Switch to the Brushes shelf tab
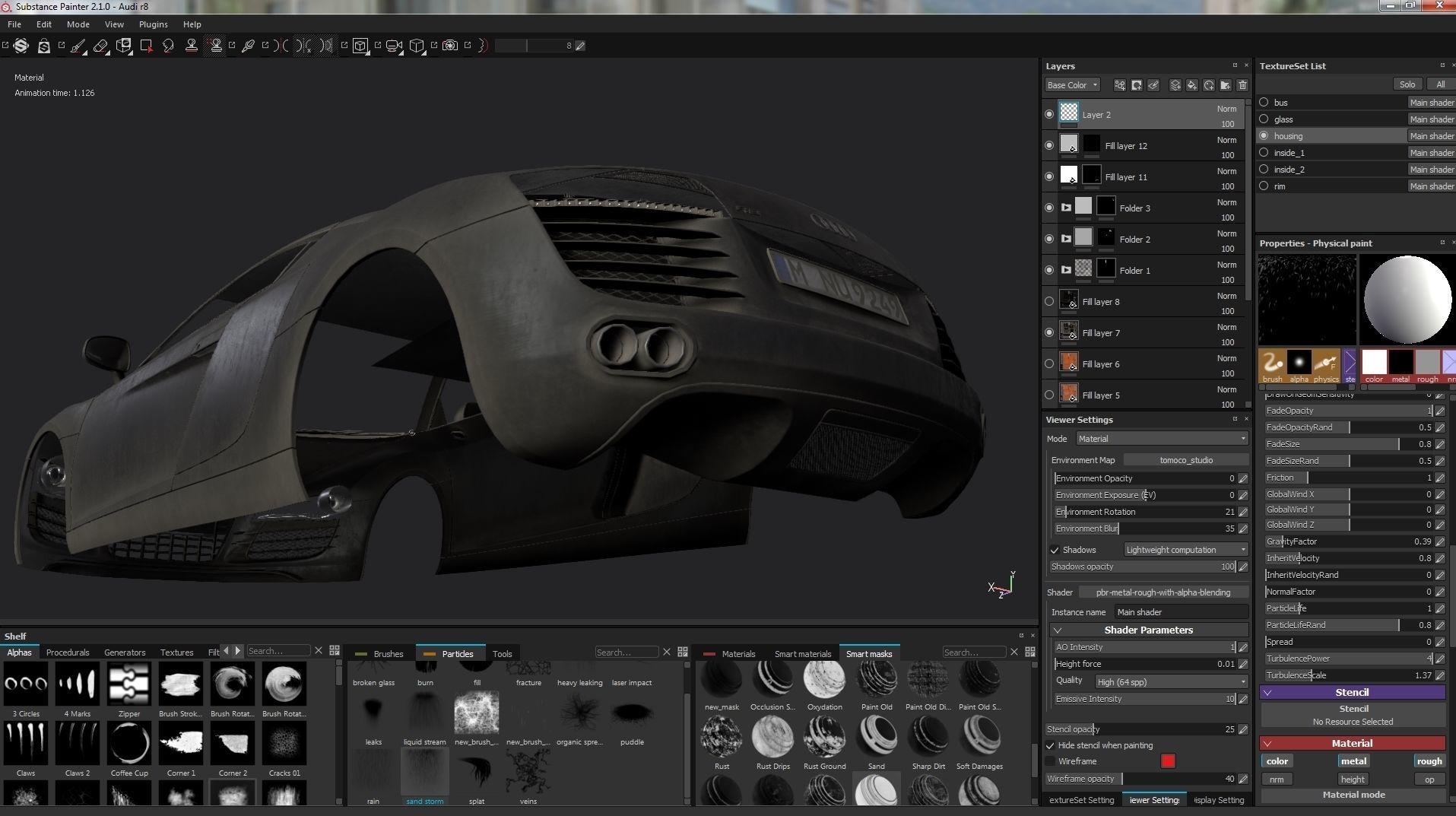The image size is (1456, 816). [381, 653]
